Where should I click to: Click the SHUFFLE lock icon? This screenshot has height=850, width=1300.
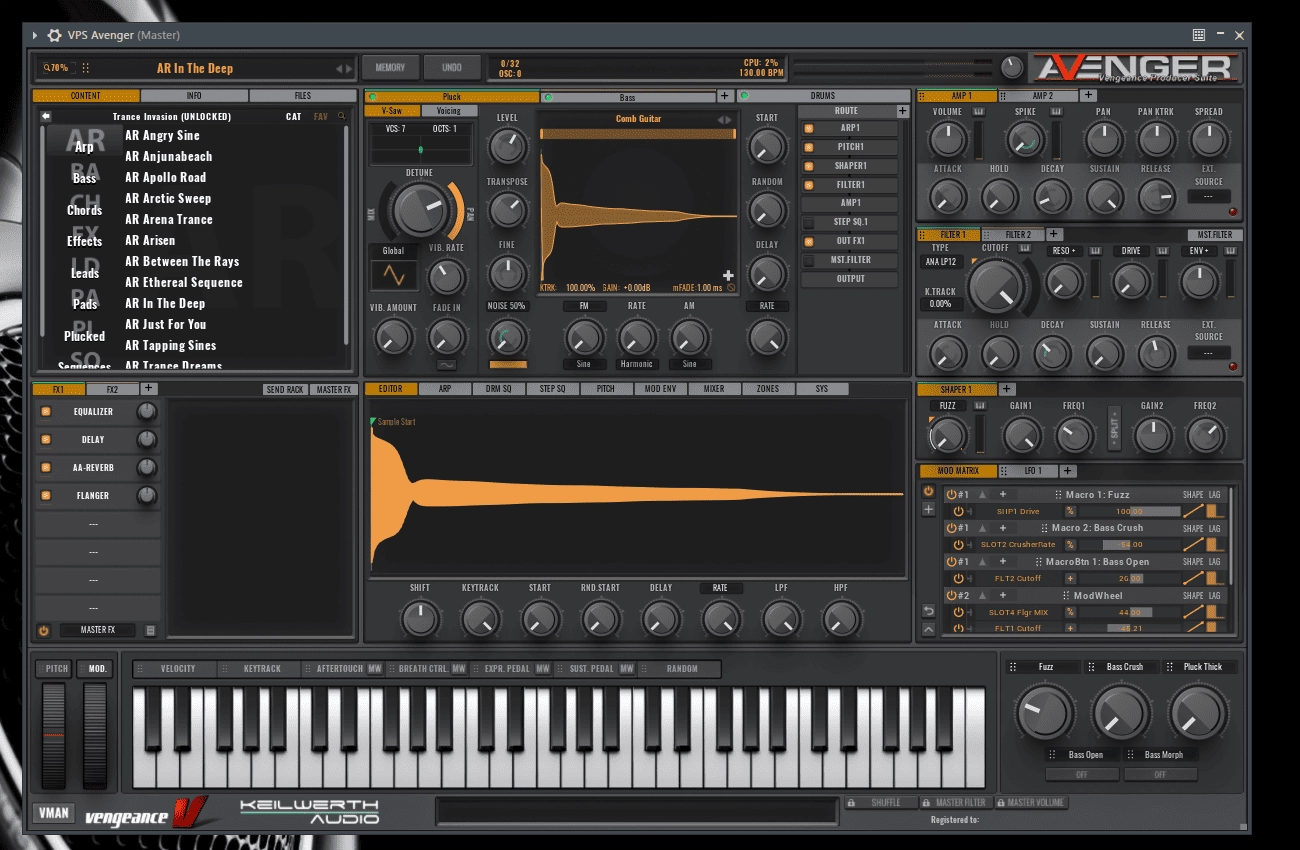click(851, 802)
